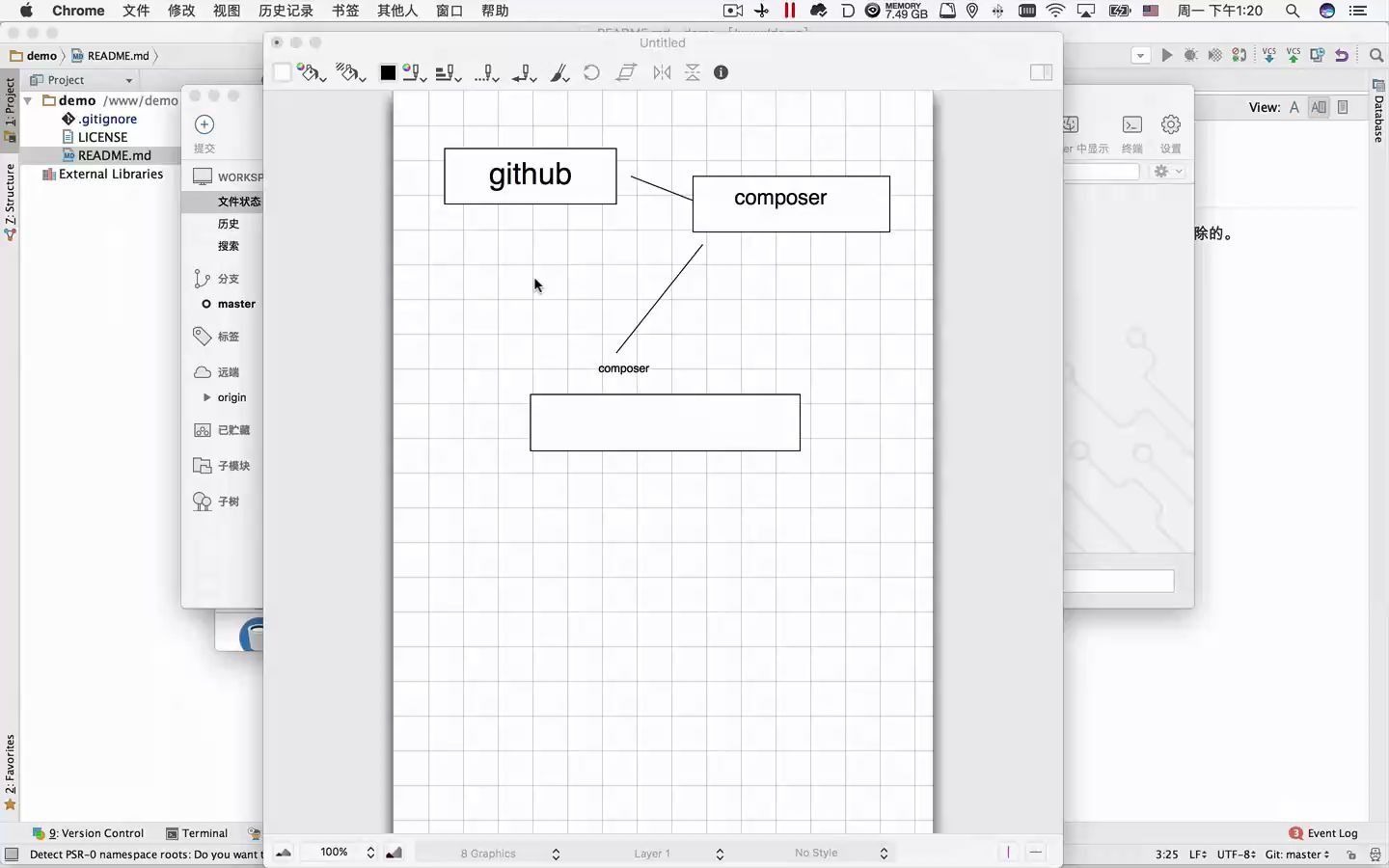Image resolution: width=1389 pixels, height=868 pixels.
Task: Switch to preview-only view
Action: tap(1343, 107)
